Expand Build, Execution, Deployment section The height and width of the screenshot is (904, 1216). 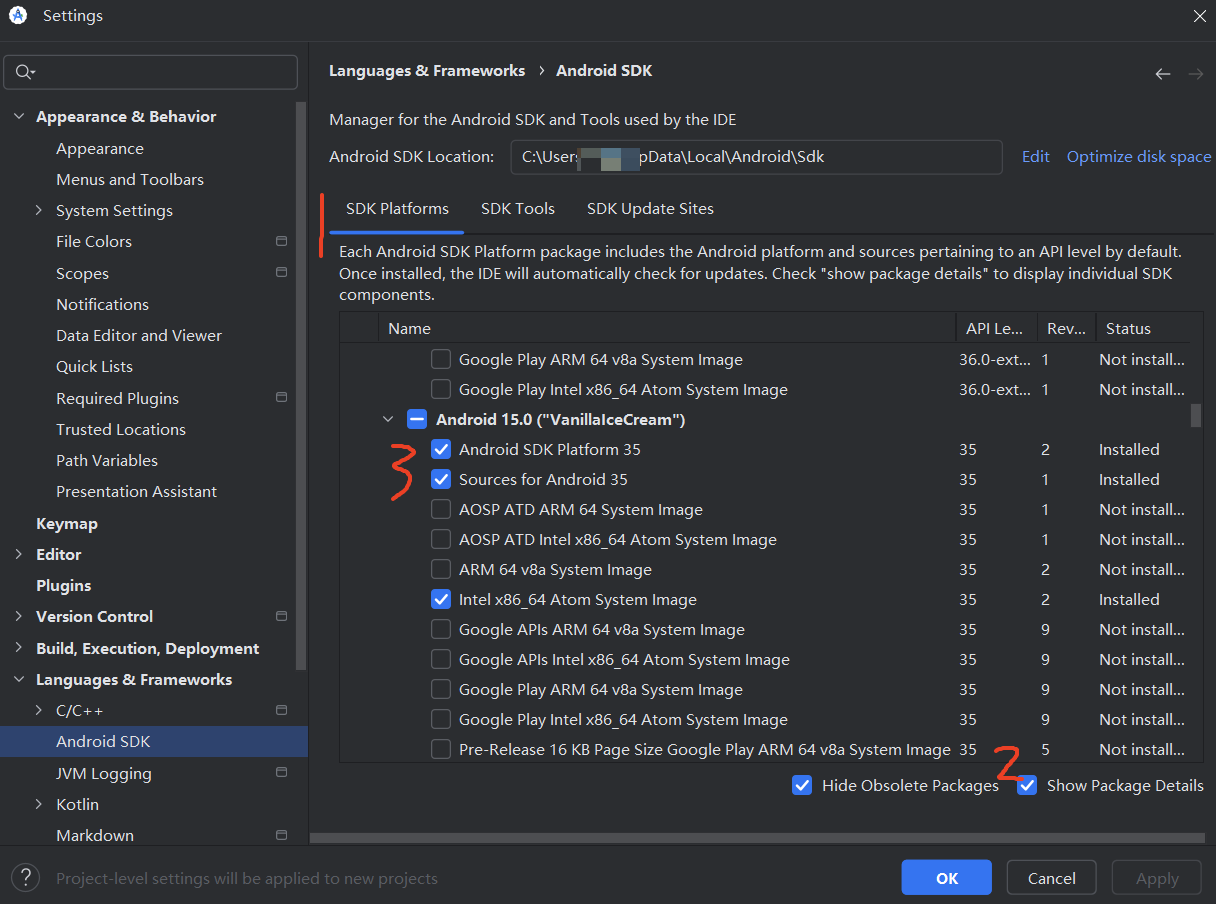pos(19,648)
